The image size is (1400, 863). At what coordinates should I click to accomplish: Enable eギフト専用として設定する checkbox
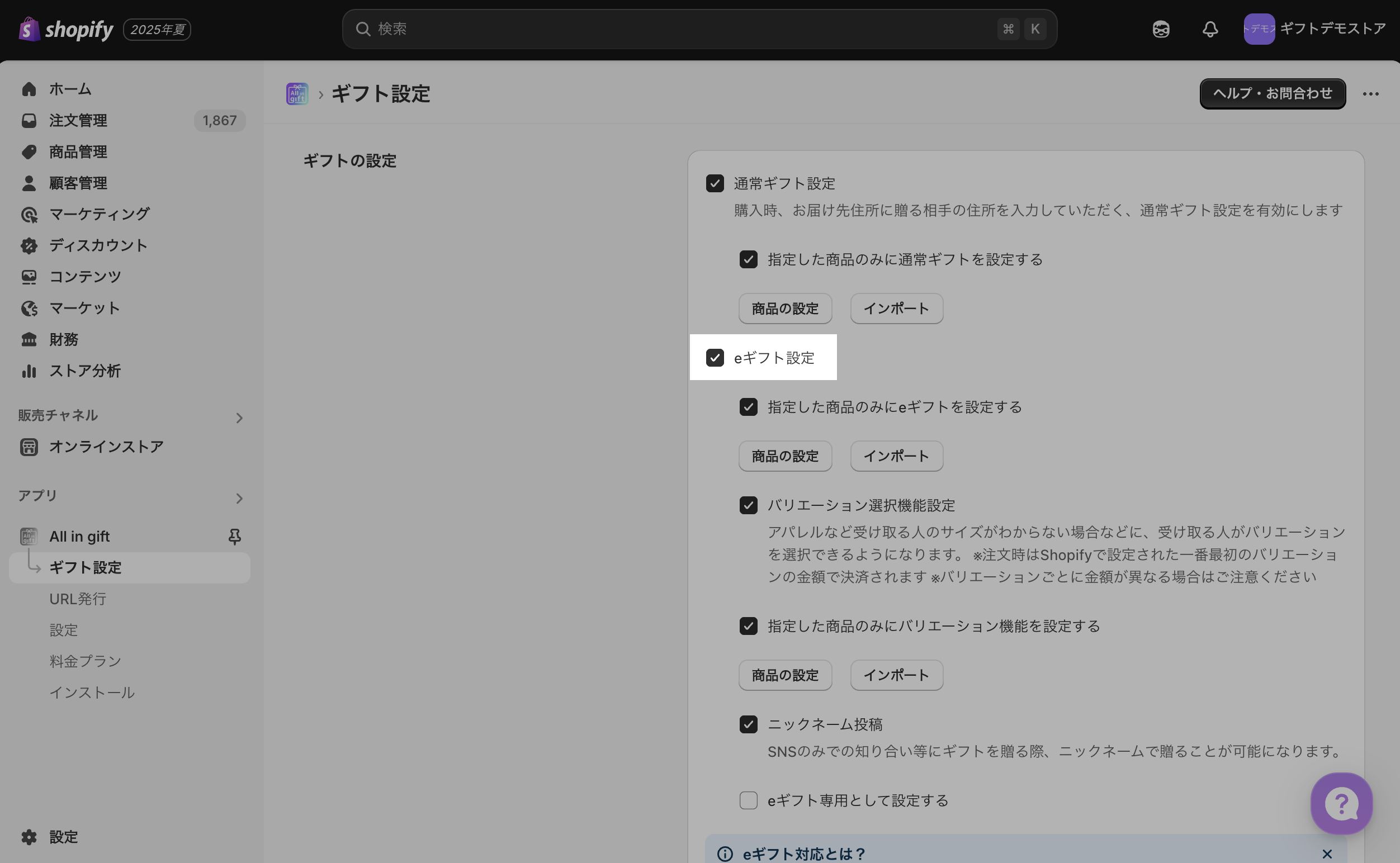(748, 800)
